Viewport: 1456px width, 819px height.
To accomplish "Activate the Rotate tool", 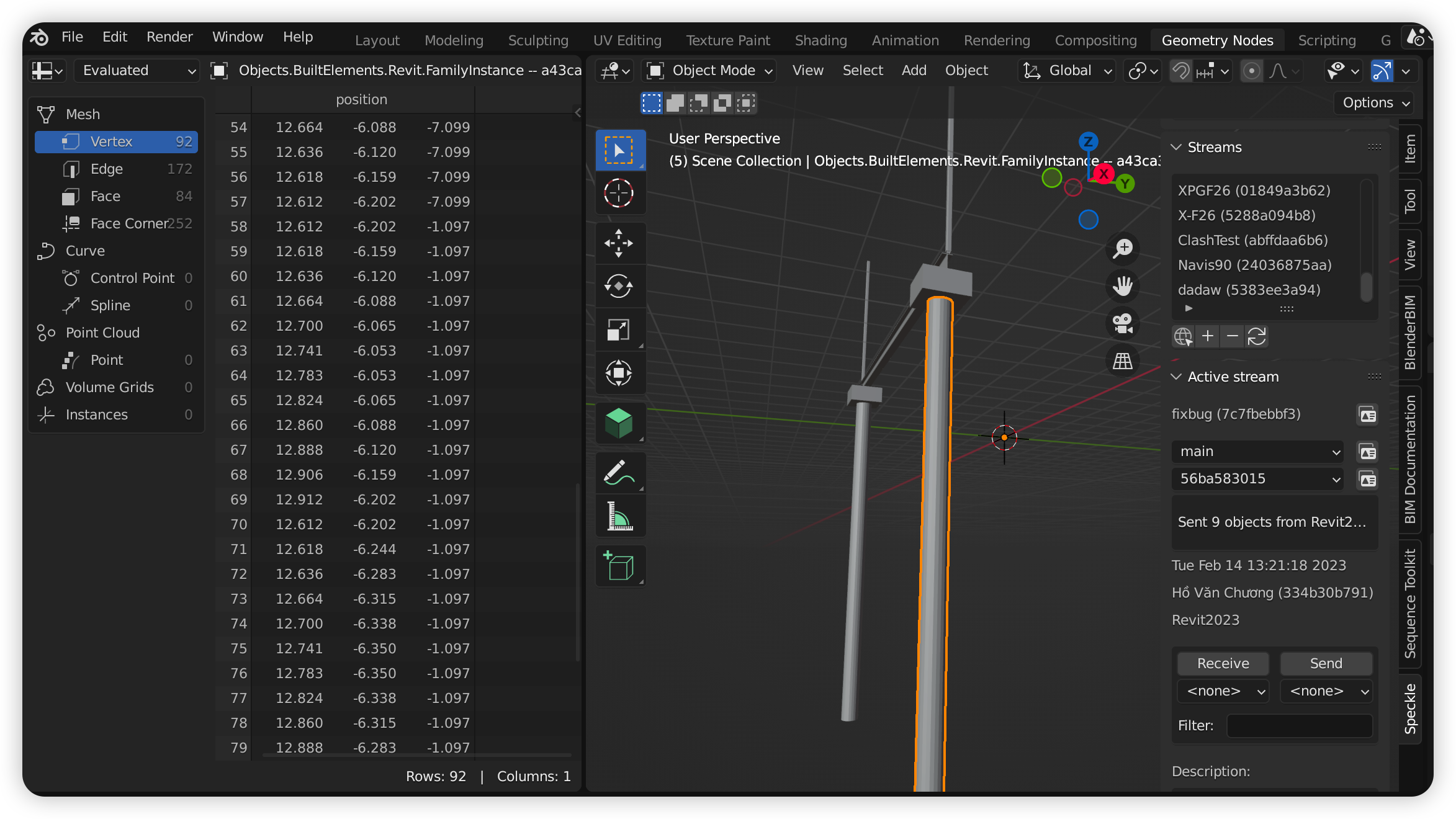I will [619, 287].
